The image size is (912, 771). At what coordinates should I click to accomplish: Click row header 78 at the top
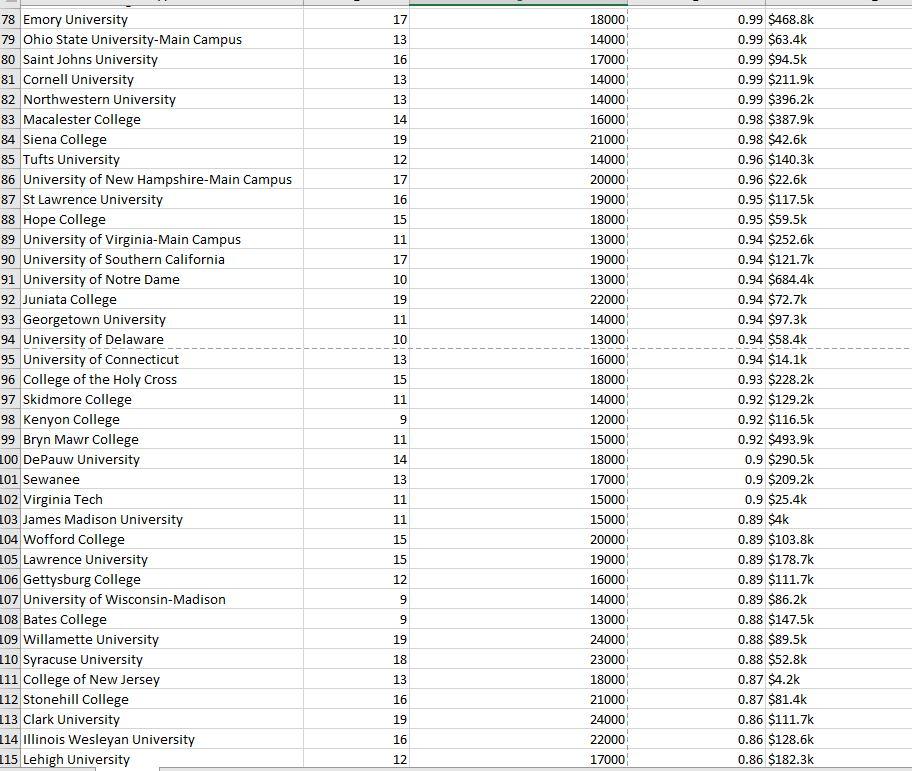9,19
